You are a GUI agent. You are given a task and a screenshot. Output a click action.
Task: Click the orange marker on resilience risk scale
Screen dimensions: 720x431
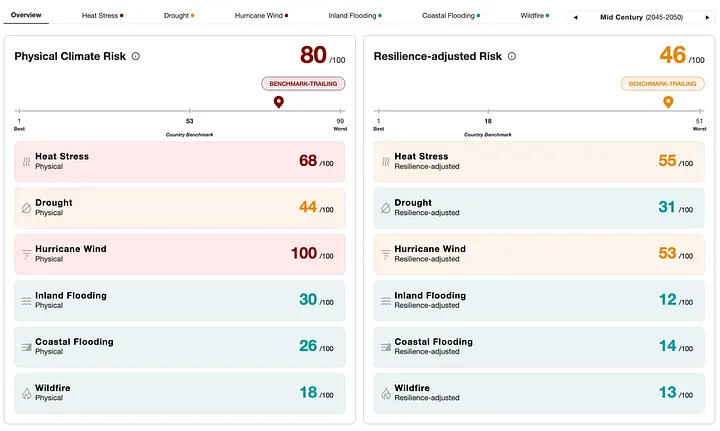point(668,101)
